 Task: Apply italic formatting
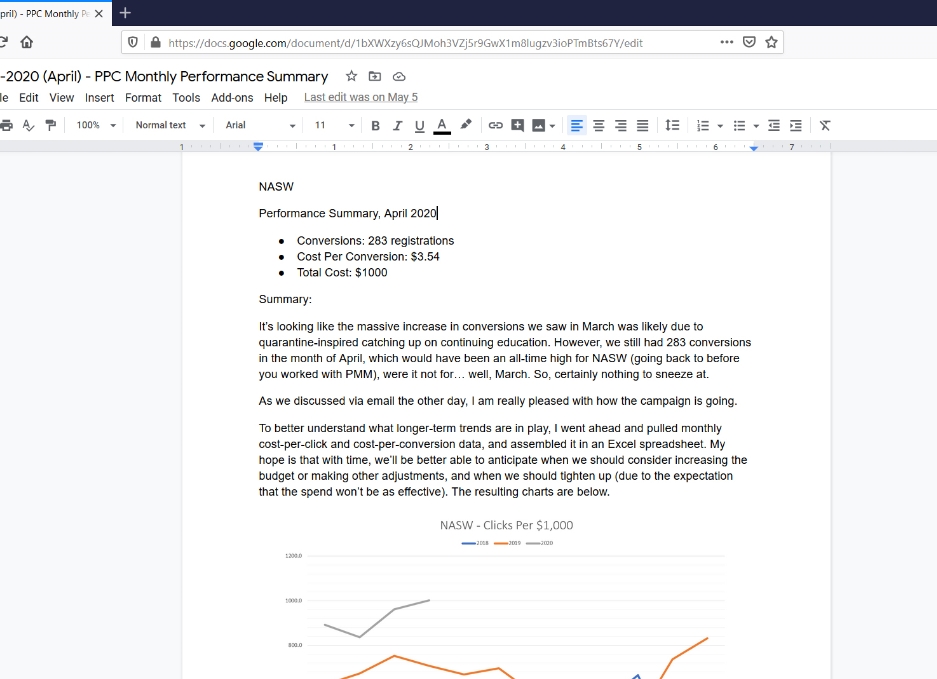396,125
